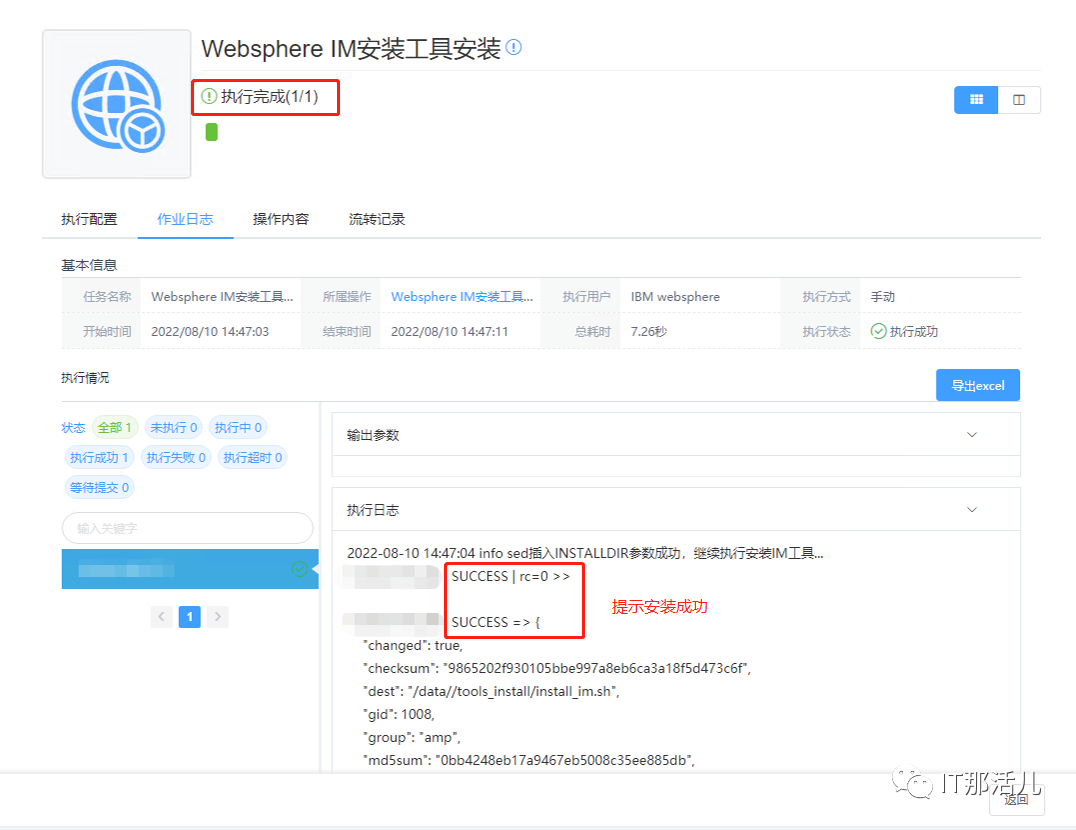Go to previous page arrow
This screenshot has height=830, width=1076.
[x=161, y=617]
